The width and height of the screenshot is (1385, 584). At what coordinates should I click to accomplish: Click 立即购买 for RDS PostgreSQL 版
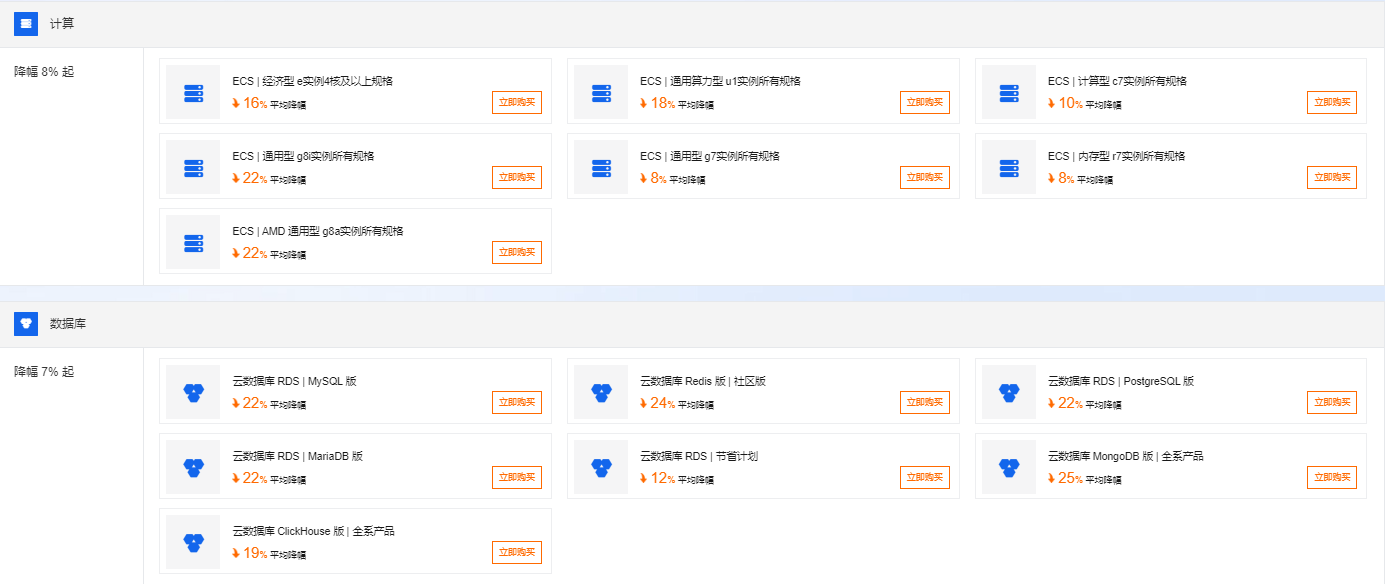coord(1332,402)
